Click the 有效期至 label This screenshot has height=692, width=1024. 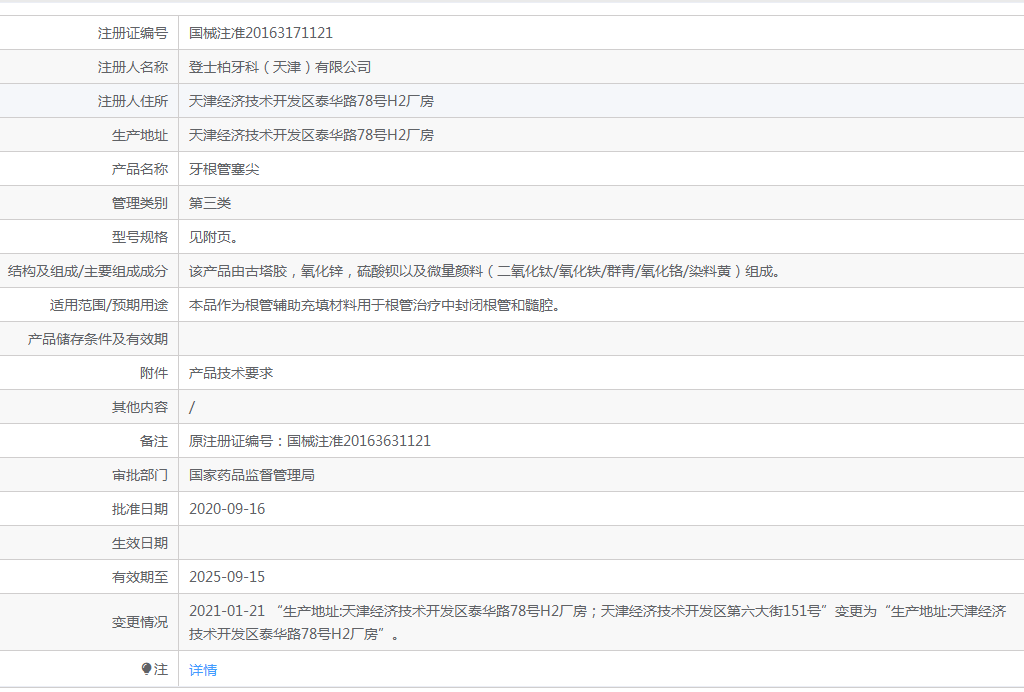coord(140,576)
